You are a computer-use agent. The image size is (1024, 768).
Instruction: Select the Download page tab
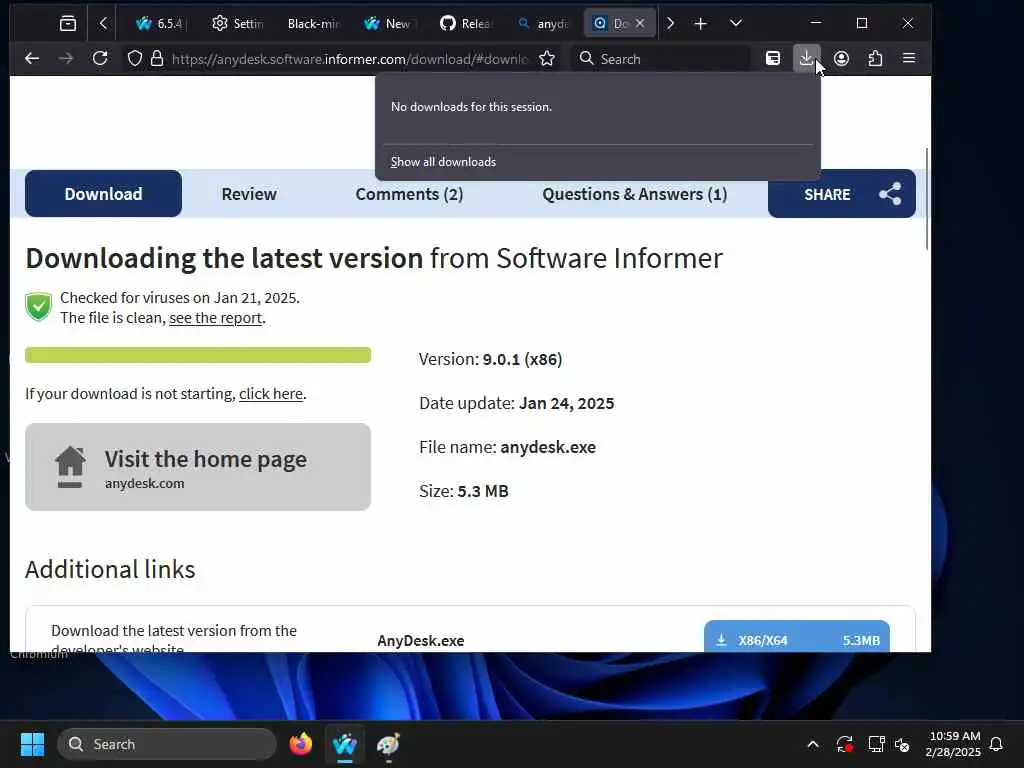103,194
